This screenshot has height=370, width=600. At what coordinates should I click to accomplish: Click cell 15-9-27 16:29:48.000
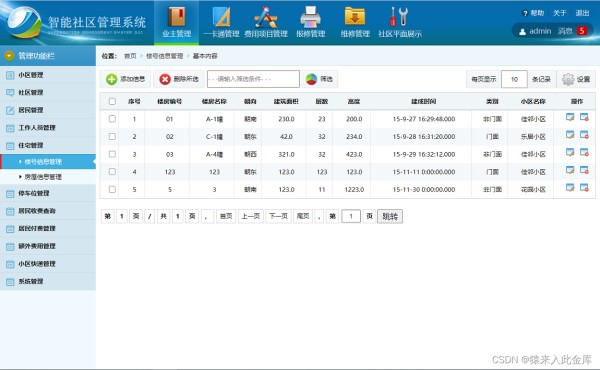tap(424, 119)
